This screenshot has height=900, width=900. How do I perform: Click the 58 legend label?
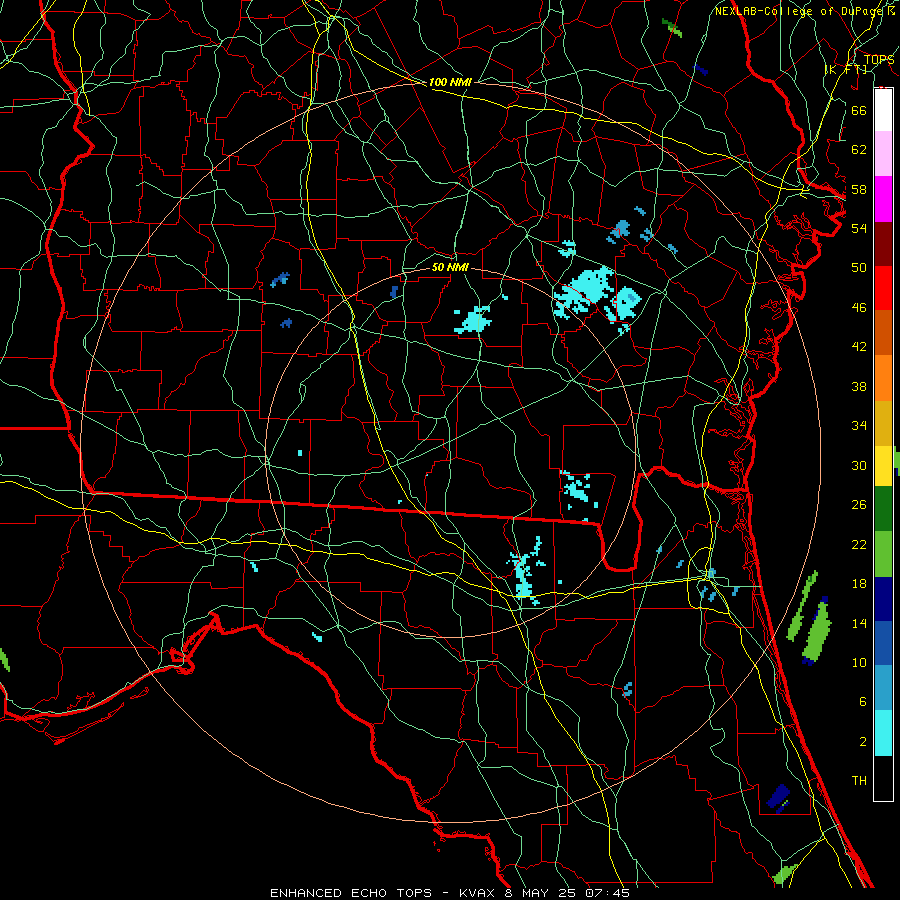click(859, 189)
